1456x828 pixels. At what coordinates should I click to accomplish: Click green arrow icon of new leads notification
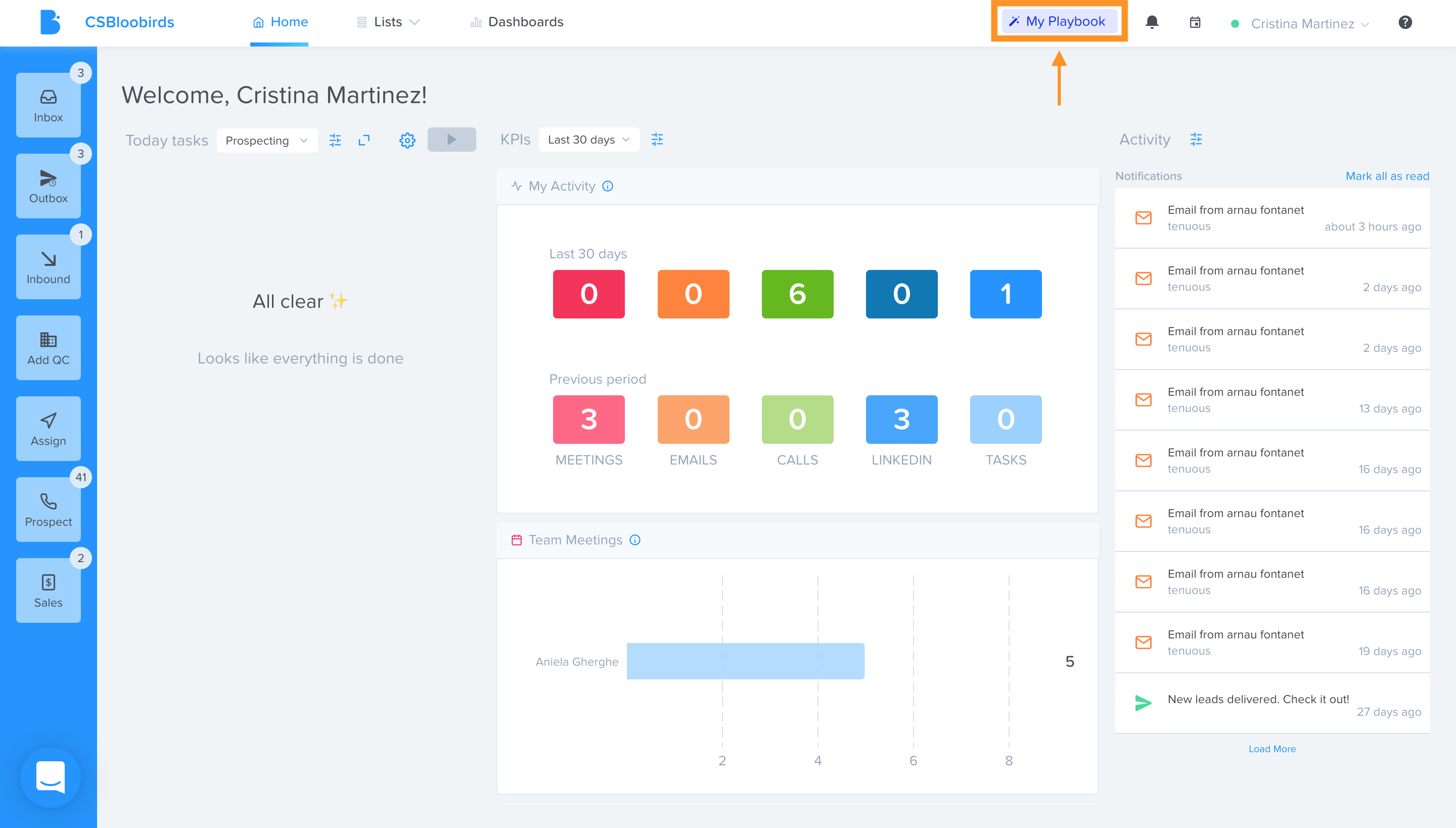[1143, 703]
